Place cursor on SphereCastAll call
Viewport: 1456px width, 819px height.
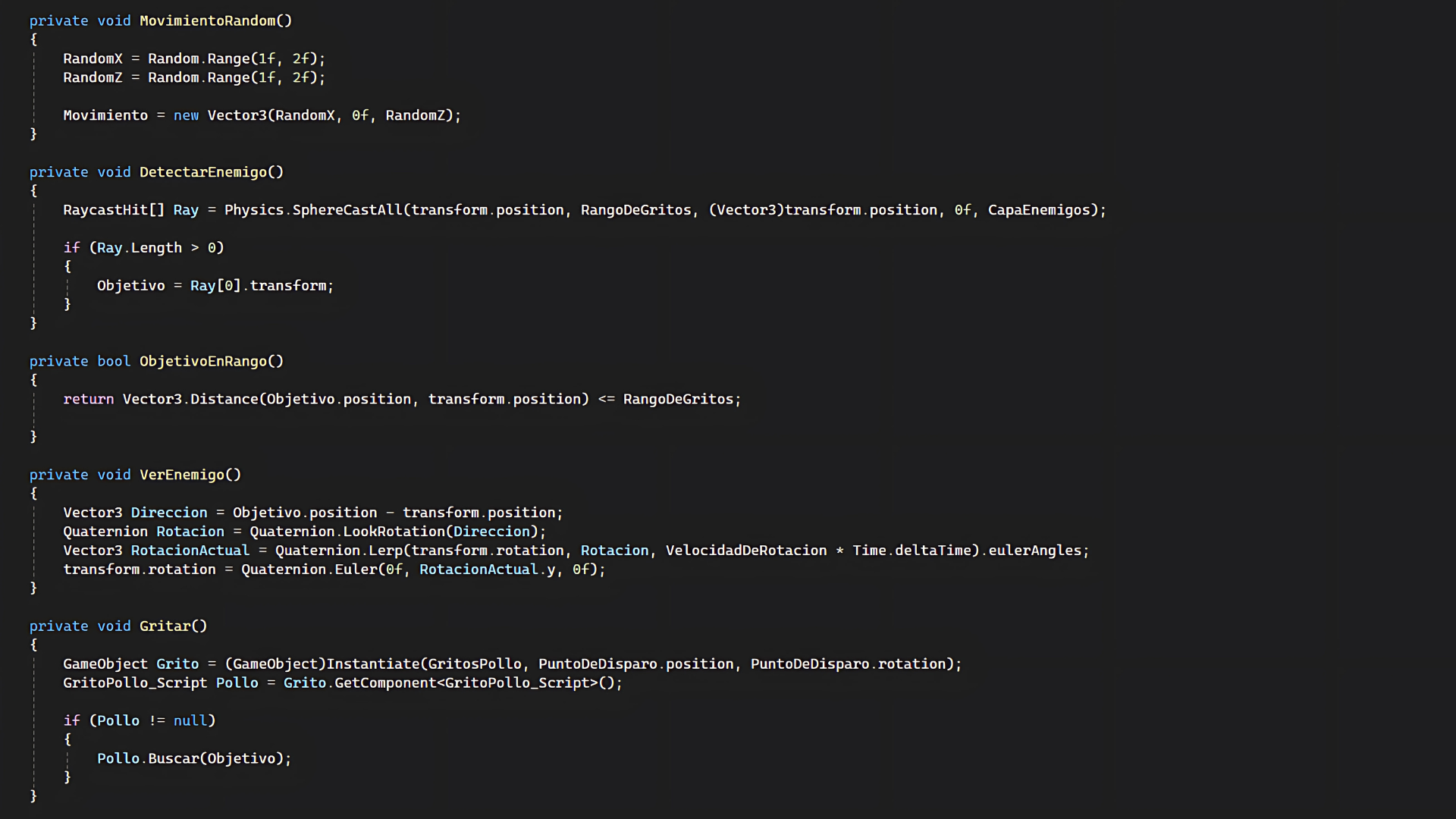point(347,210)
